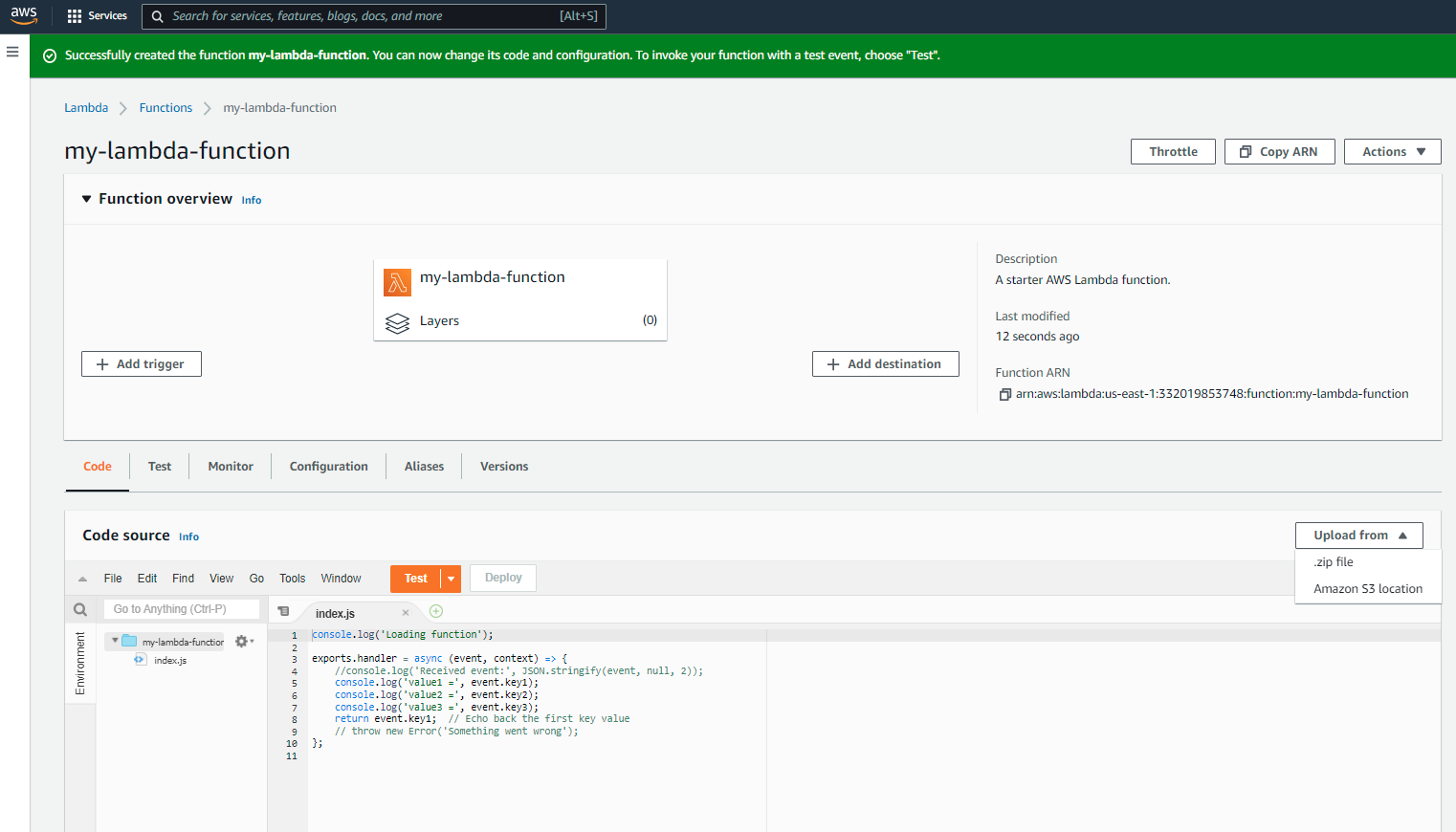Click the search magnifier in code editor
This screenshot has height=832, width=1456.
coord(80,610)
